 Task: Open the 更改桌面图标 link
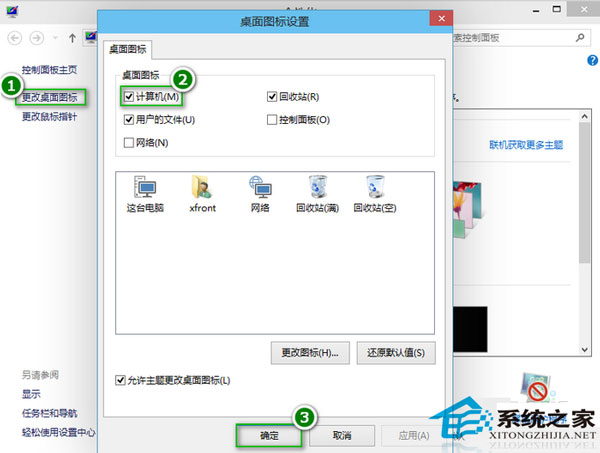point(50,97)
